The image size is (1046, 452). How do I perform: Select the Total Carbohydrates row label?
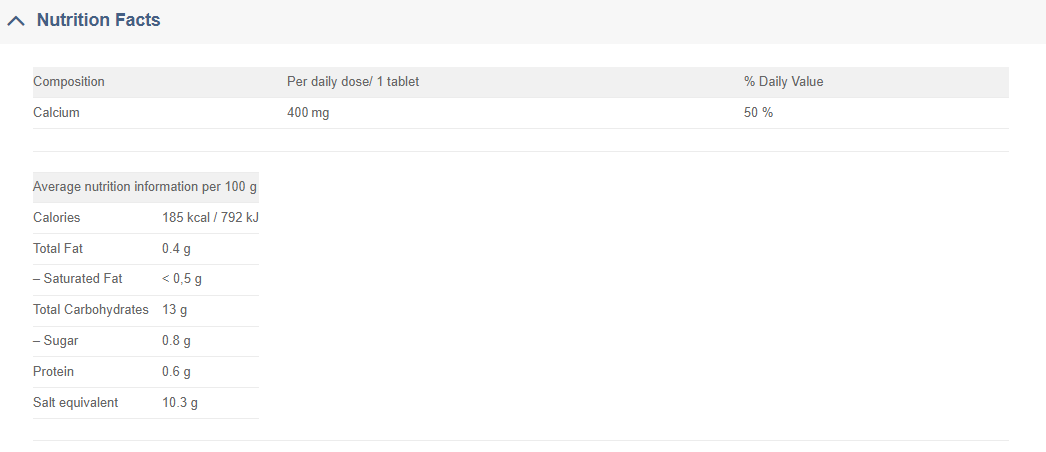[91, 310]
